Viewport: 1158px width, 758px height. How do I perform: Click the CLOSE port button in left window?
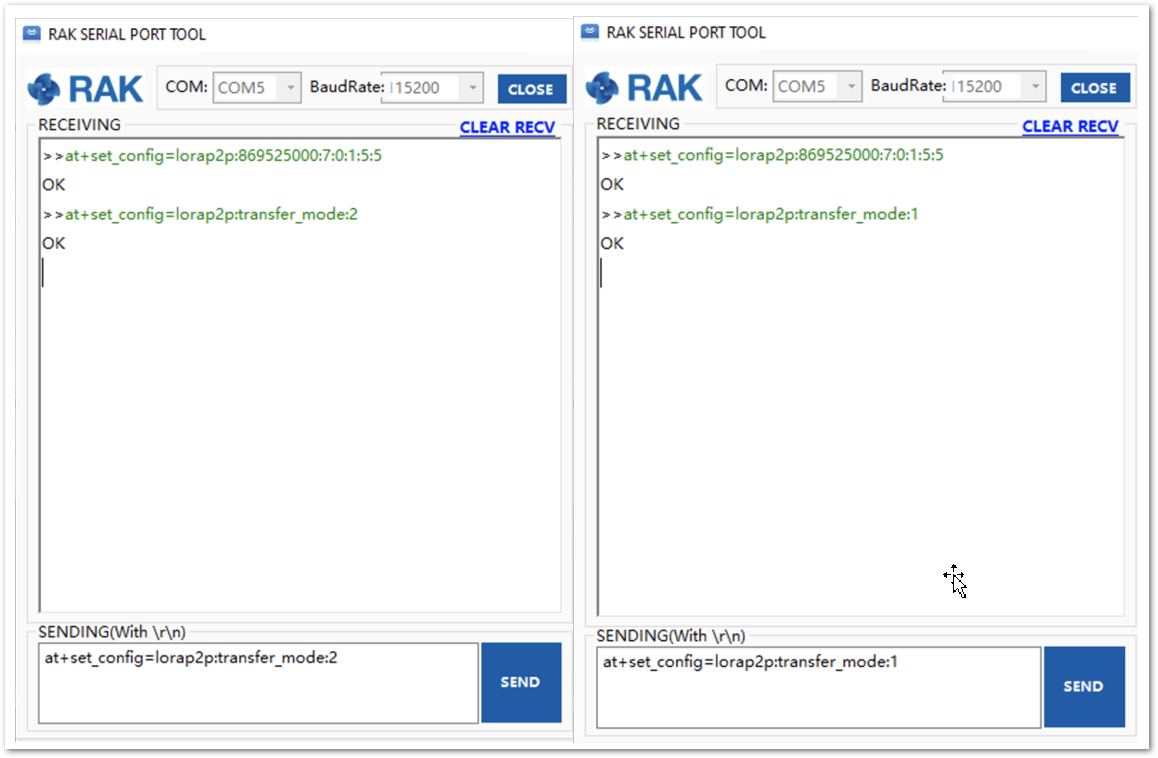(531, 89)
